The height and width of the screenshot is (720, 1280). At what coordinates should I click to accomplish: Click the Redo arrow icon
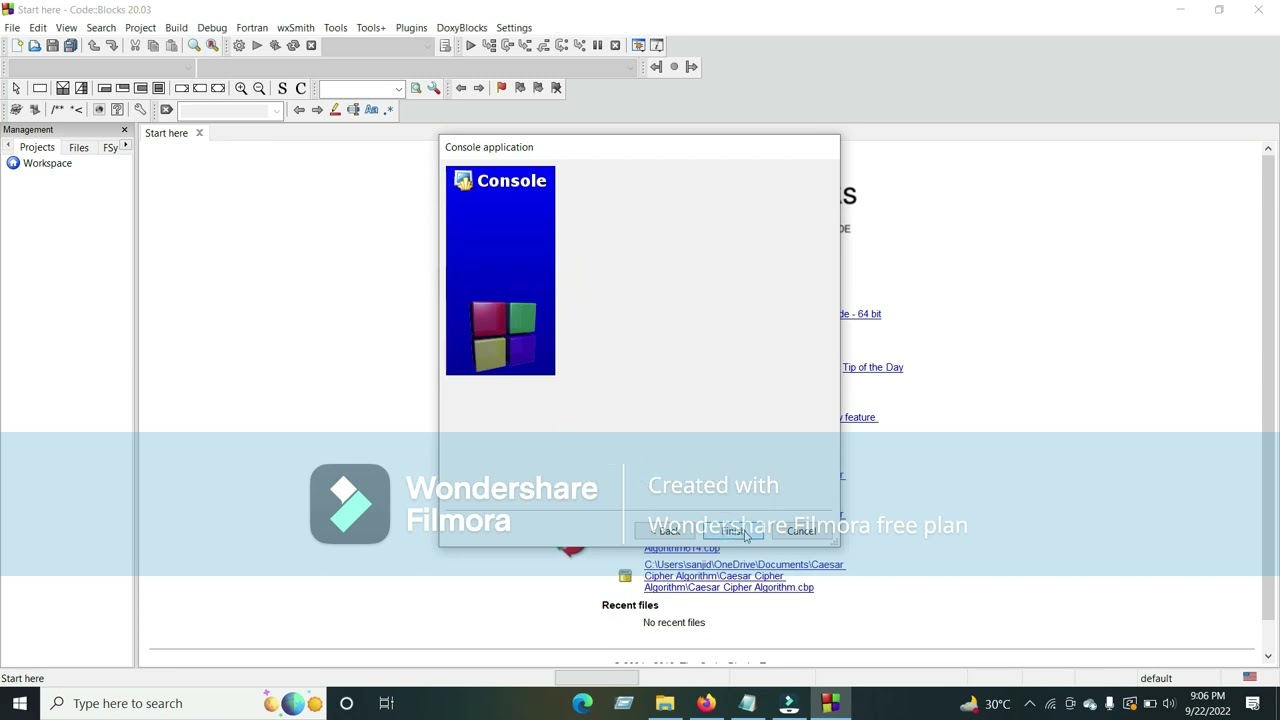coord(112,46)
